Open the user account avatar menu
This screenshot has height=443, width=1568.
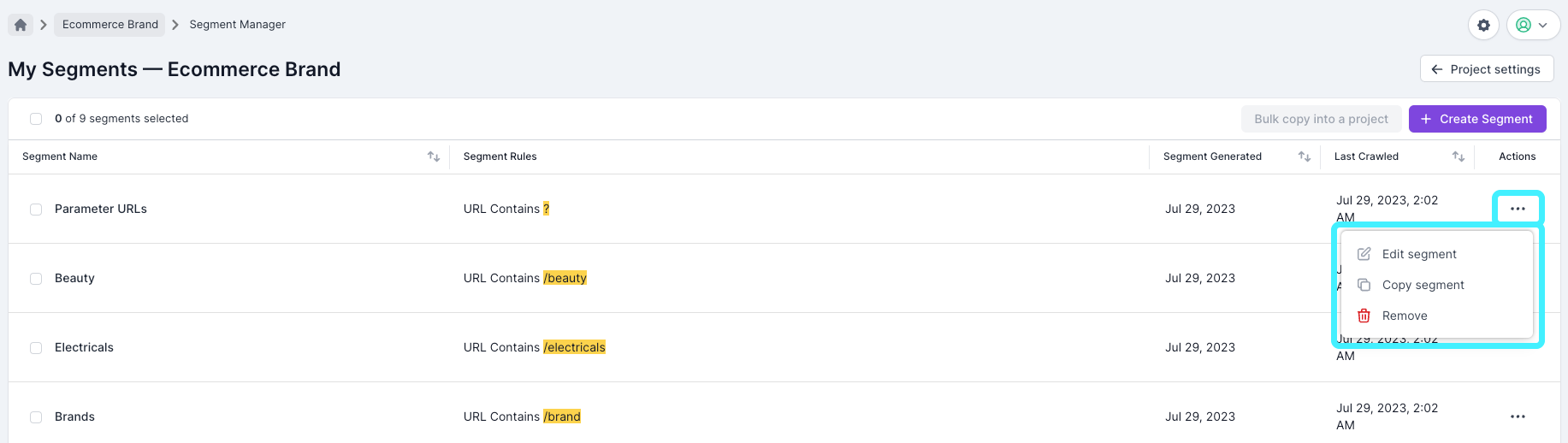coord(1531,26)
